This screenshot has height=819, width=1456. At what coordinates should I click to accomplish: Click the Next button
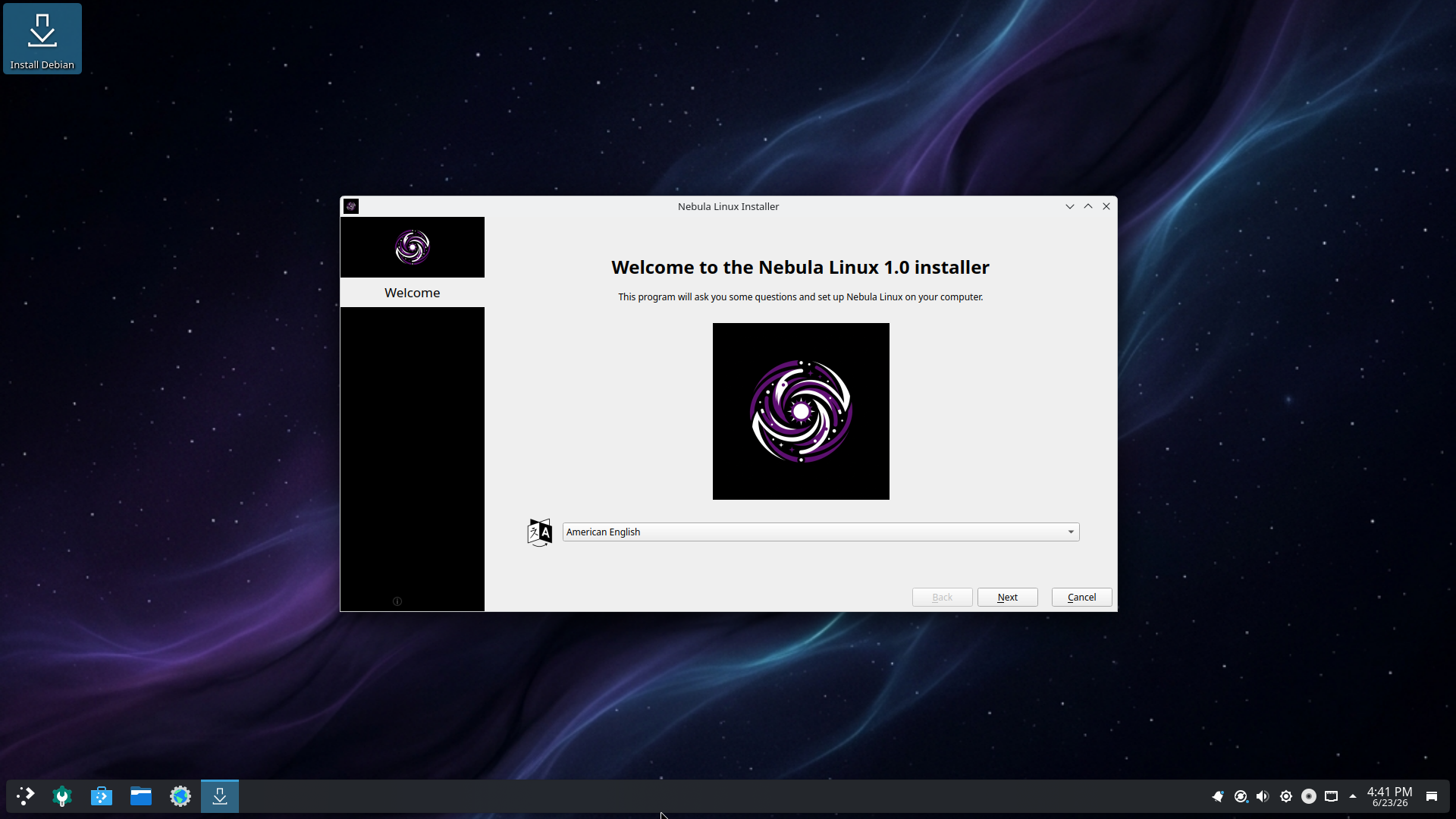1008,598
